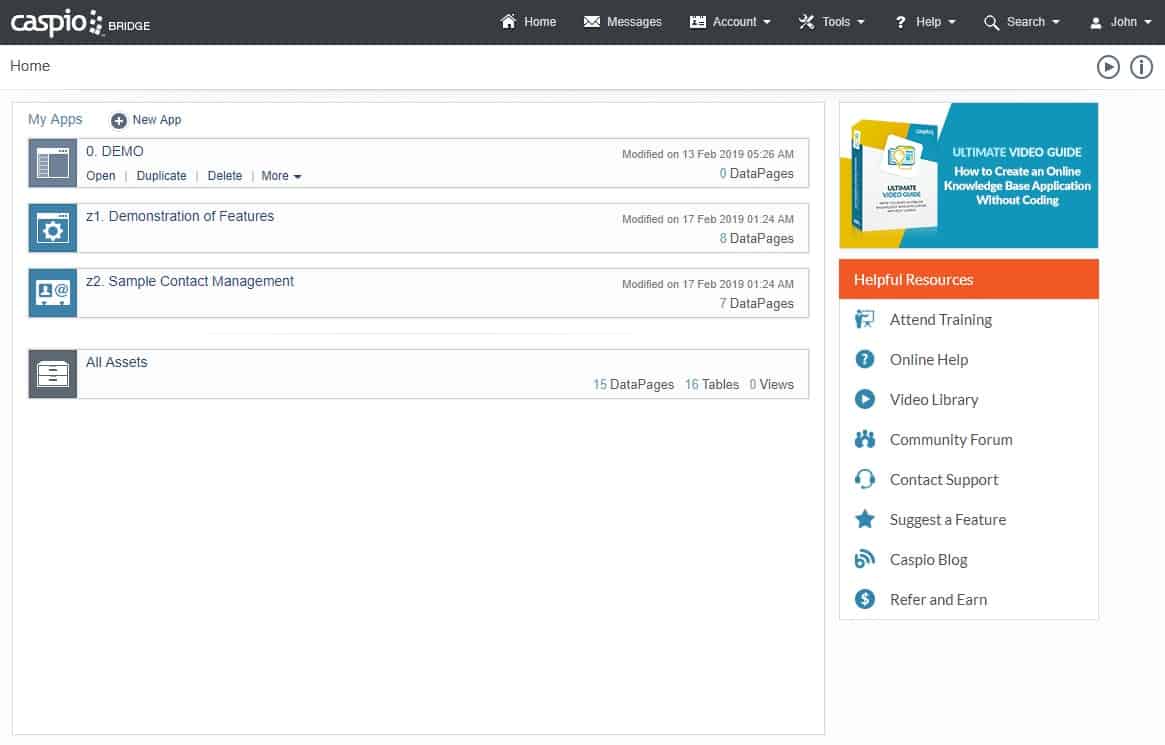Click the DEMO app window icon
The width and height of the screenshot is (1165, 745).
52,163
